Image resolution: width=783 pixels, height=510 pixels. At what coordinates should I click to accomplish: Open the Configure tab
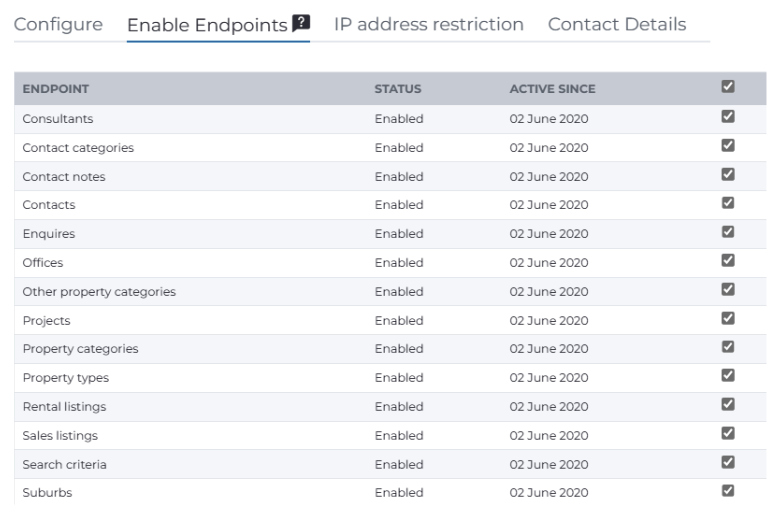[x=58, y=24]
